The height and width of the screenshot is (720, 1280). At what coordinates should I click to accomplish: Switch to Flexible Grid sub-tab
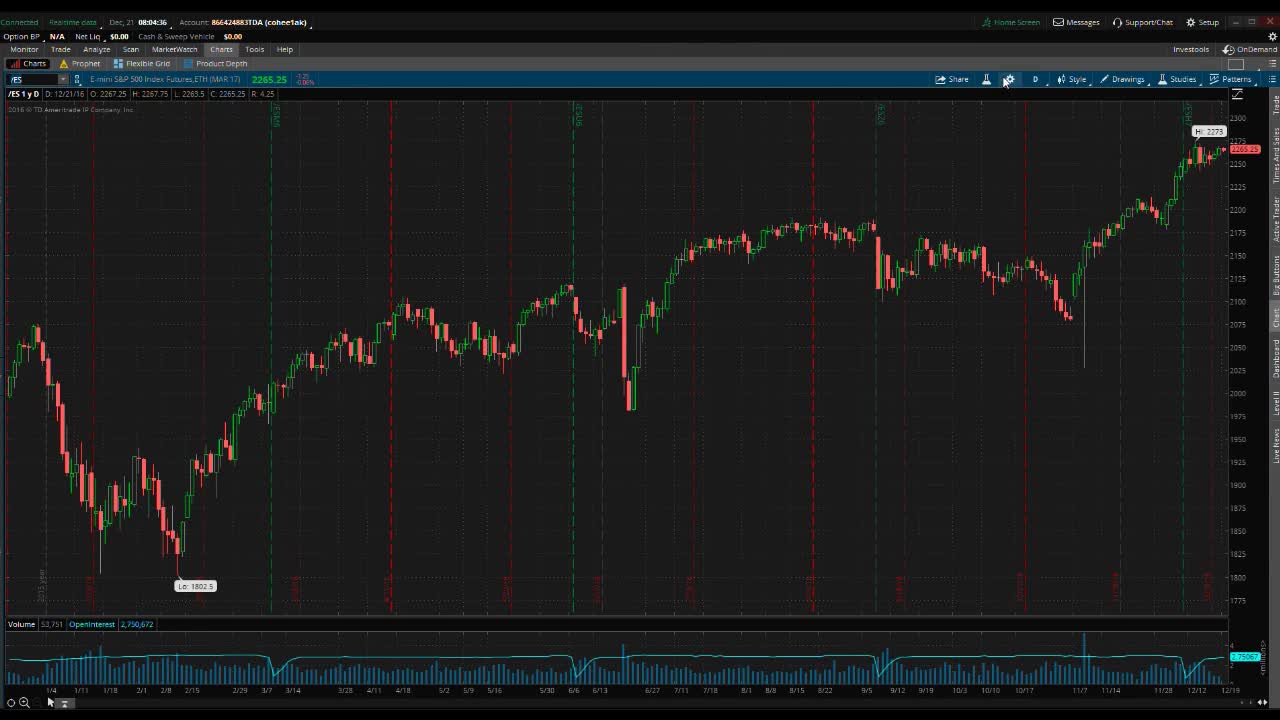(142, 63)
